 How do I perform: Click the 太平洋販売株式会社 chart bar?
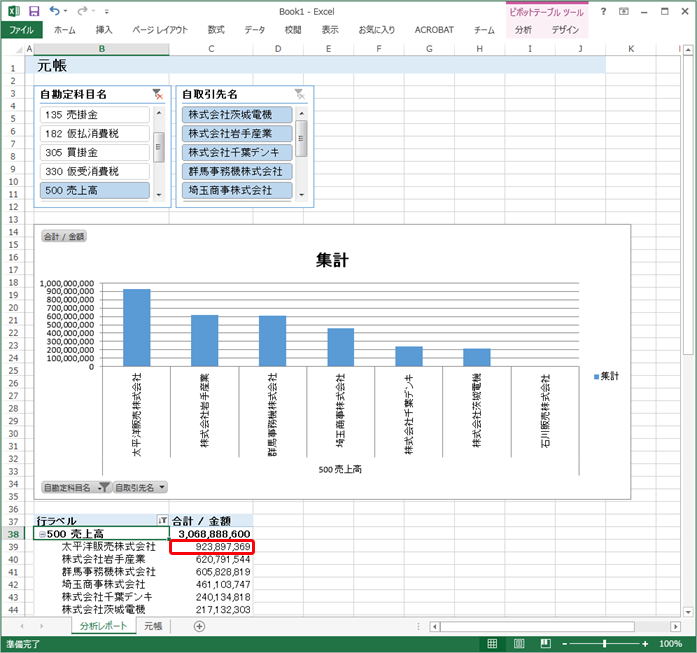pyautogui.click(x=136, y=328)
